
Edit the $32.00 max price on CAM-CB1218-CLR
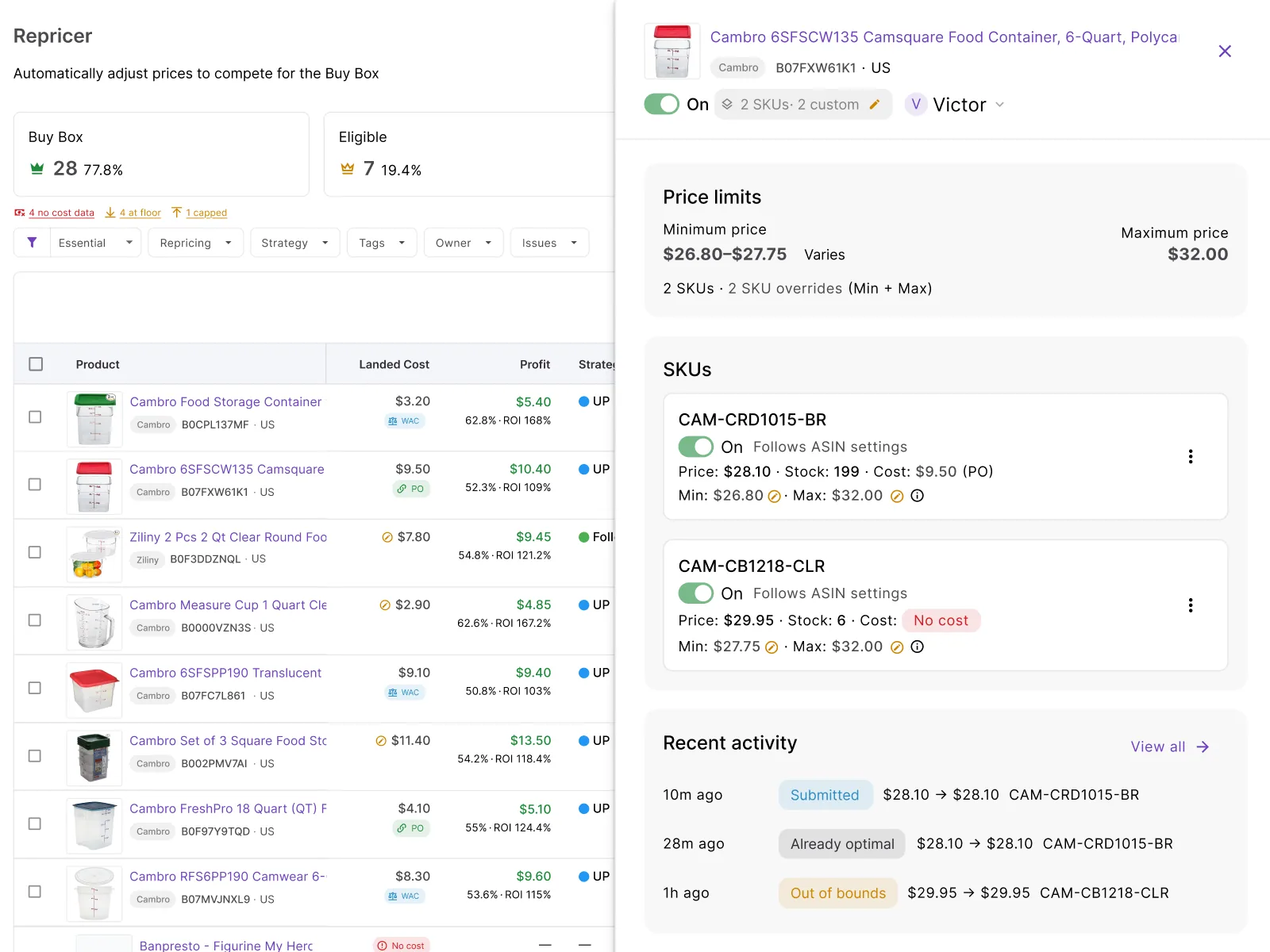(897, 647)
